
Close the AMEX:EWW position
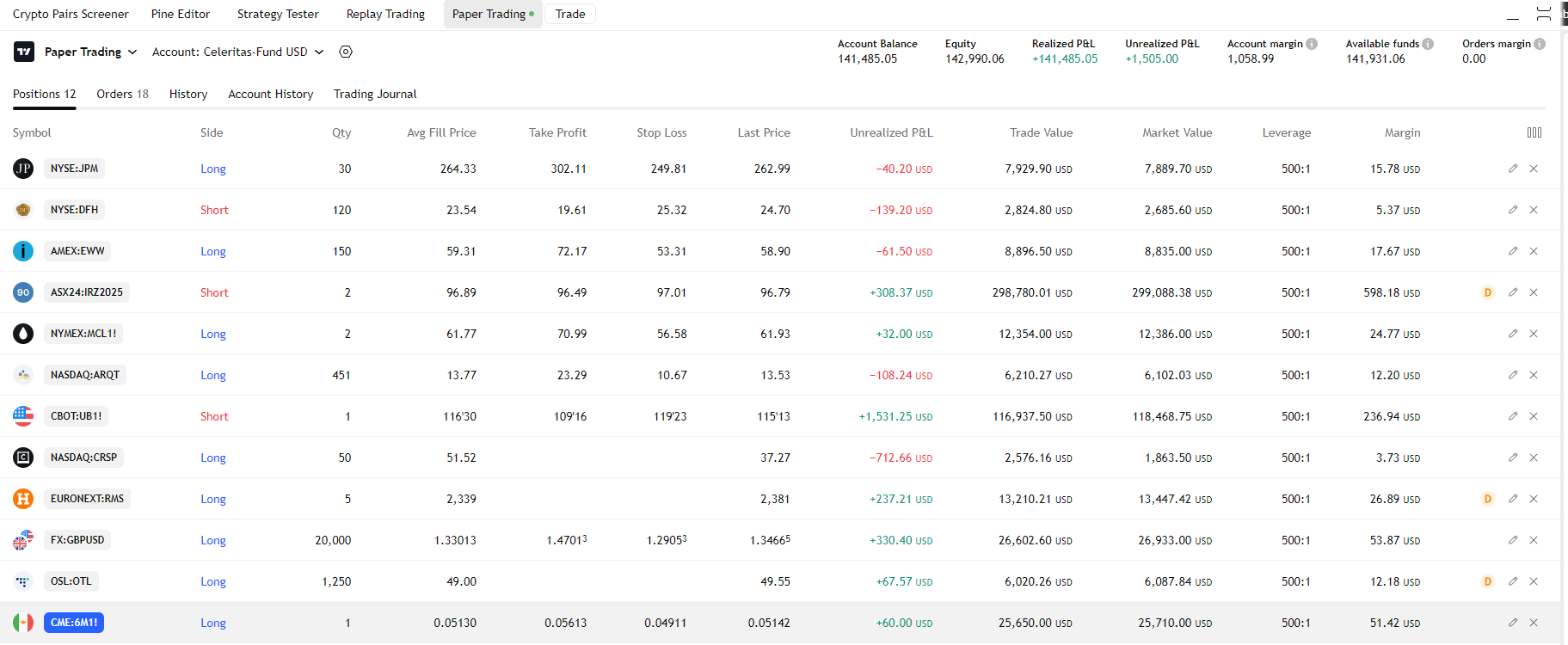pyautogui.click(x=1534, y=251)
